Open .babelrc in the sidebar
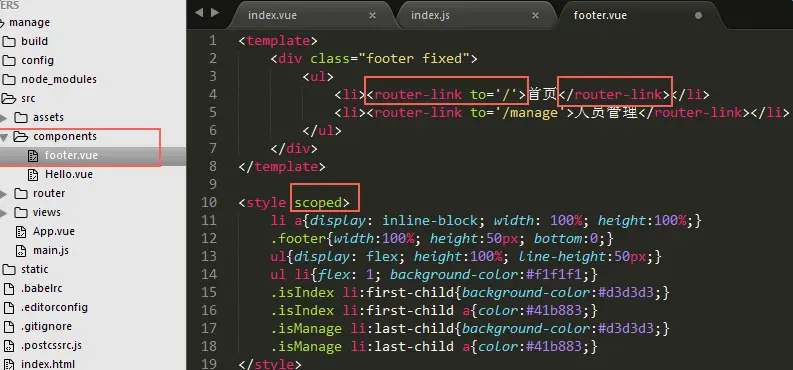The width and height of the screenshot is (793, 370). pos(41,289)
